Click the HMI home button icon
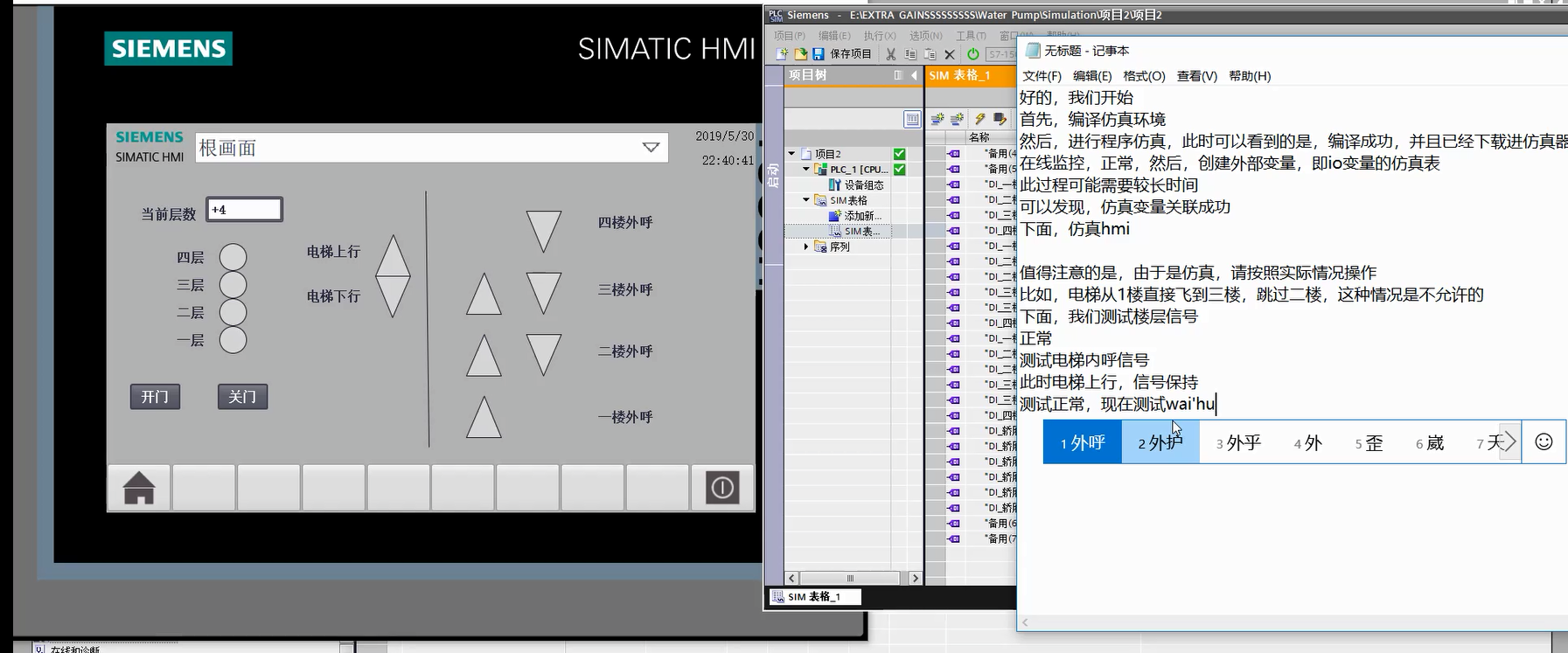The height and width of the screenshot is (653, 1568). [x=139, y=488]
